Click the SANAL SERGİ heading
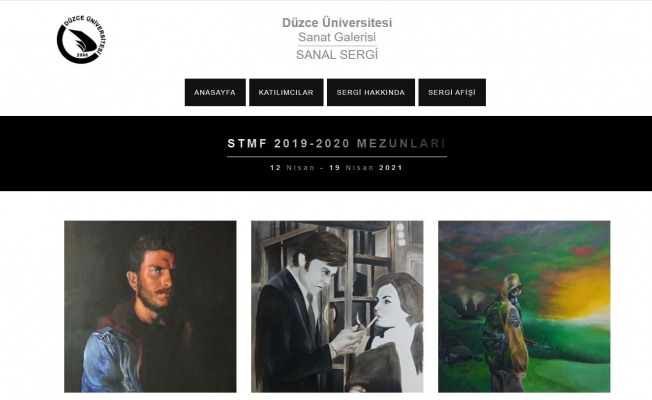 (x=337, y=54)
